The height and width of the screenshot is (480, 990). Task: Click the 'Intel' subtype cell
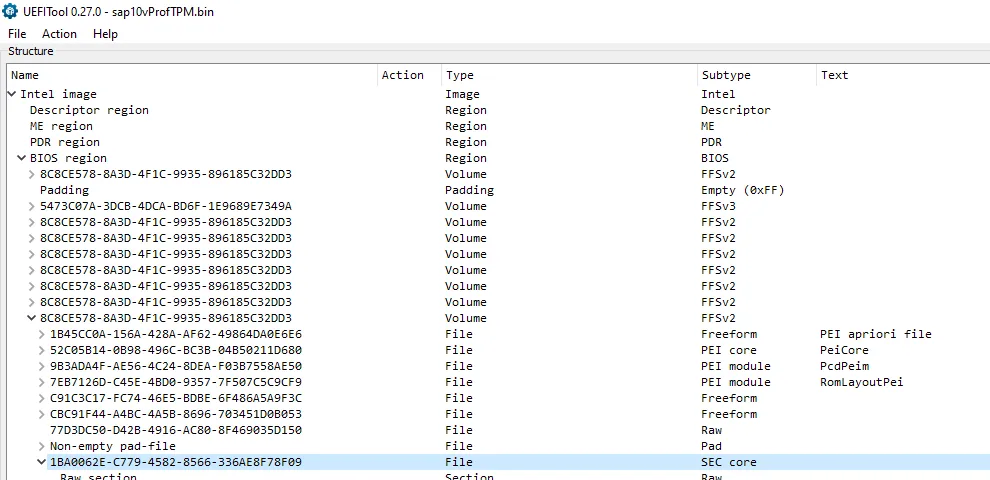pos(718,94)
